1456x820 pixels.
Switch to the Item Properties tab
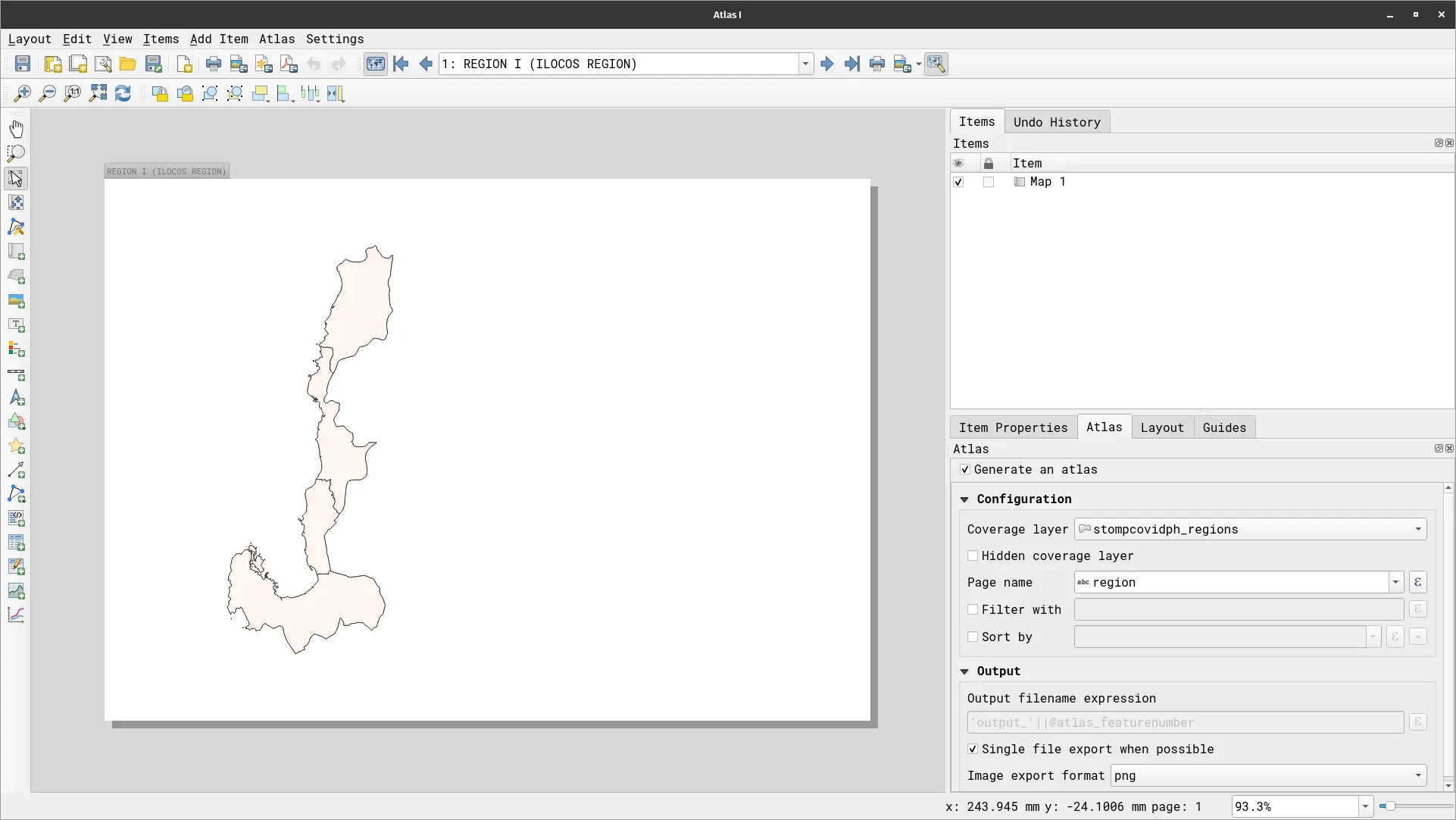pos(1013,427)
